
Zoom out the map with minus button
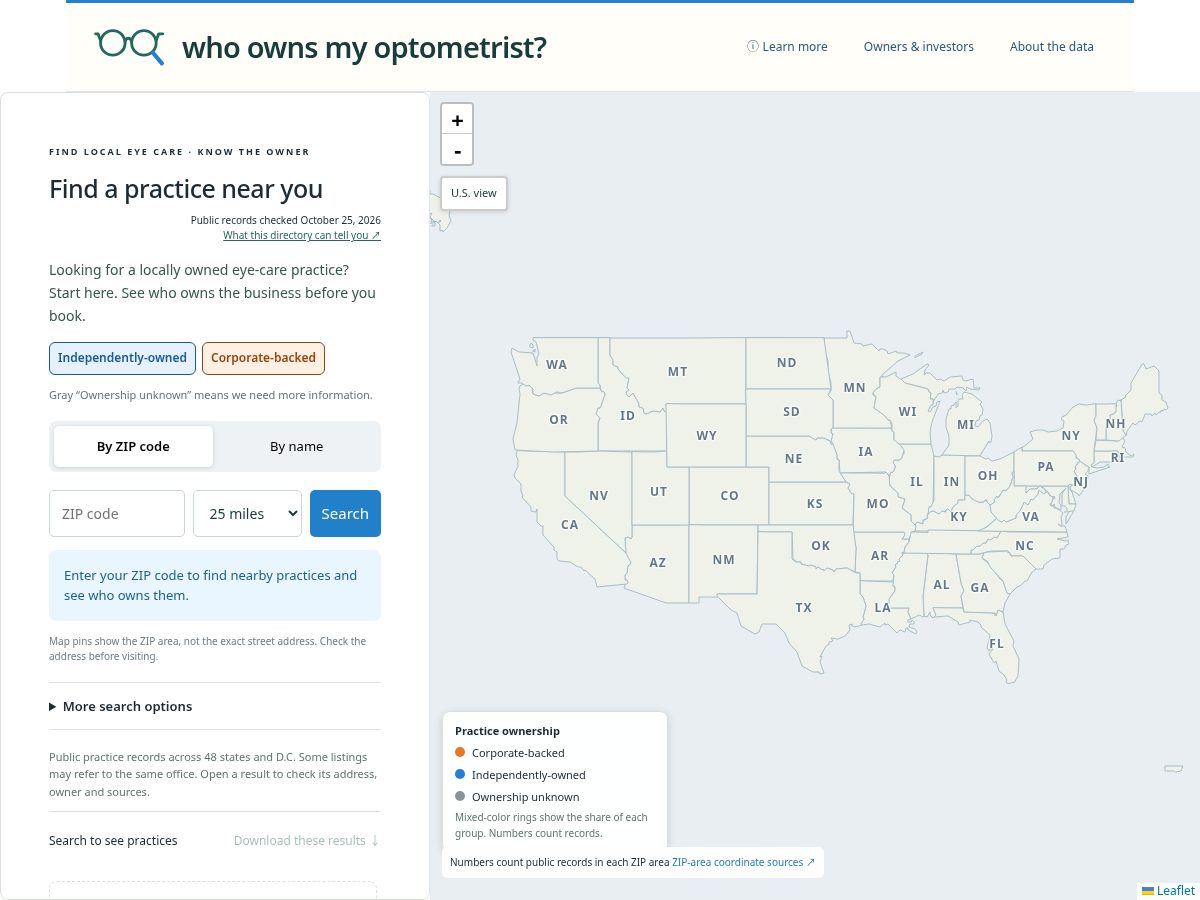click(457, 150)
